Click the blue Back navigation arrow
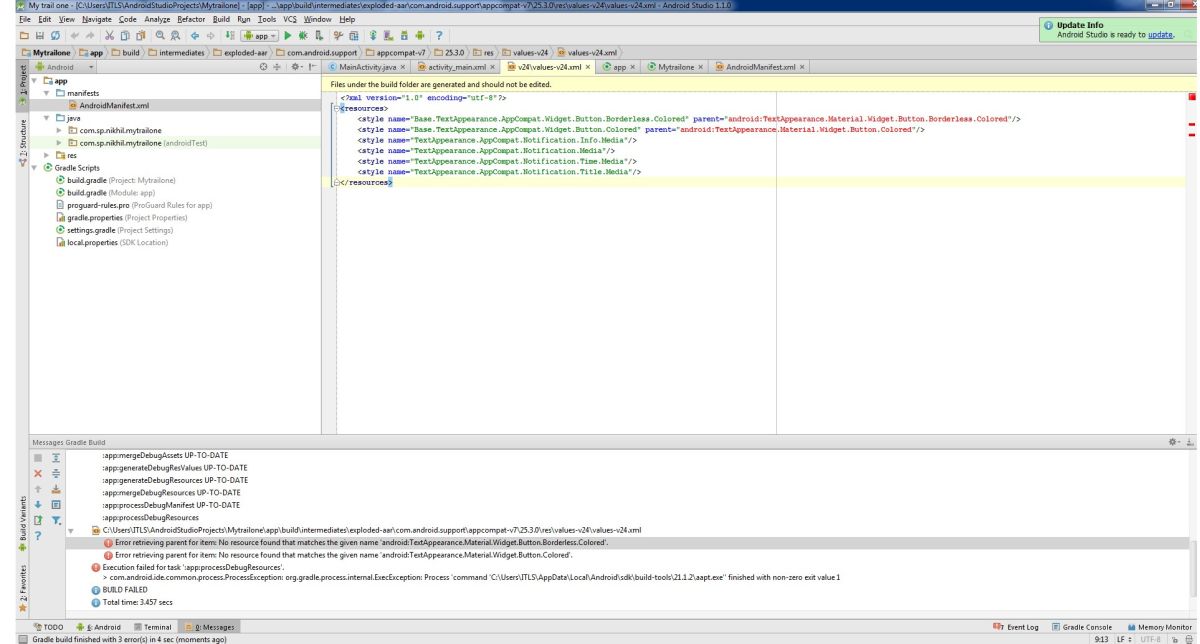The image size is (1200, 644). pos(195,36)
